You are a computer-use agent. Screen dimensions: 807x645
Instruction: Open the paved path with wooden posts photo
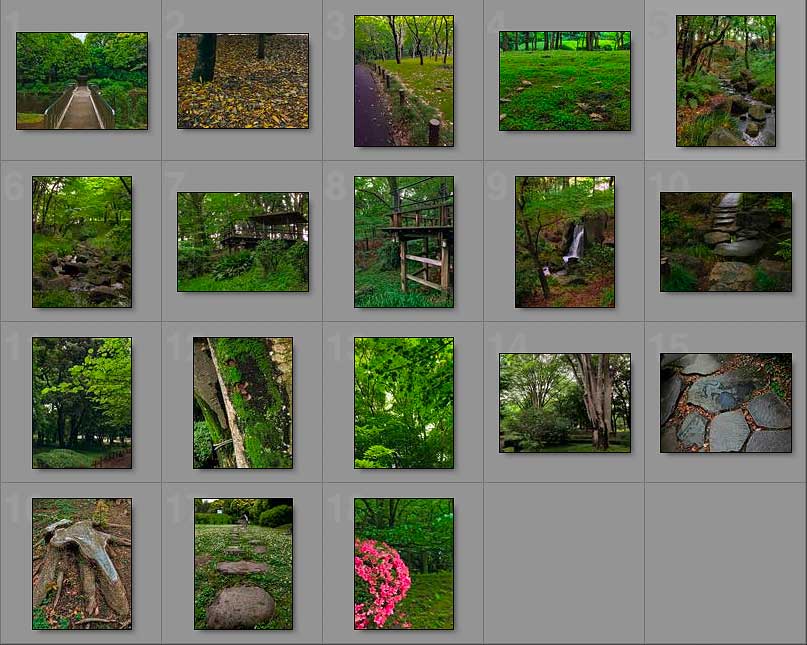(x=404, y=81)
